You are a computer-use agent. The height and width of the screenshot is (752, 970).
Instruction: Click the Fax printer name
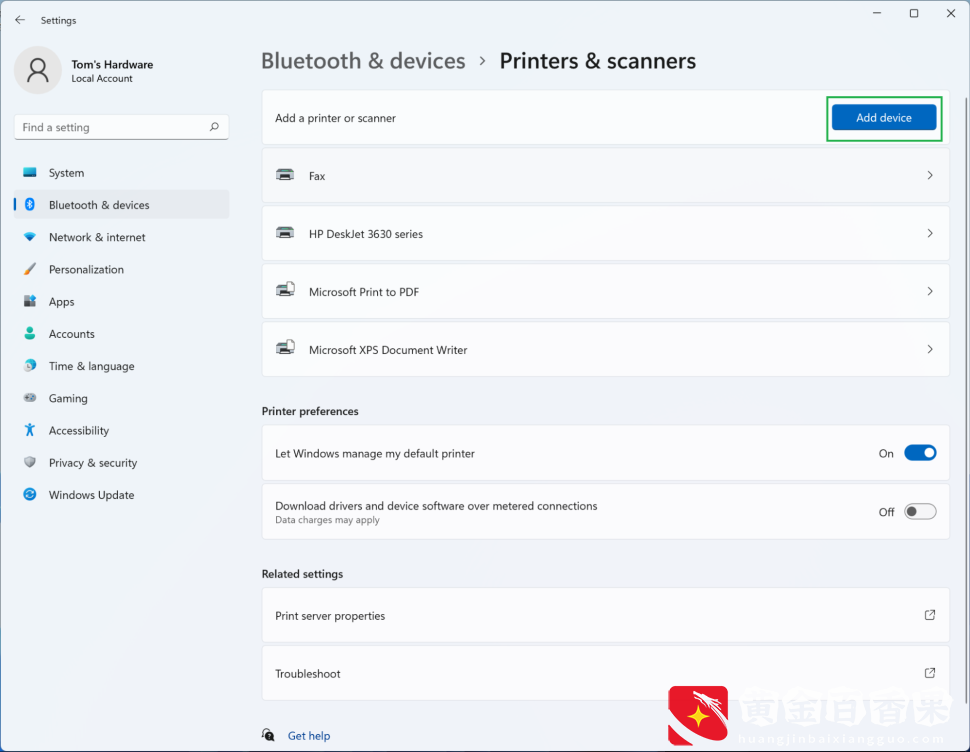(317, 176)
